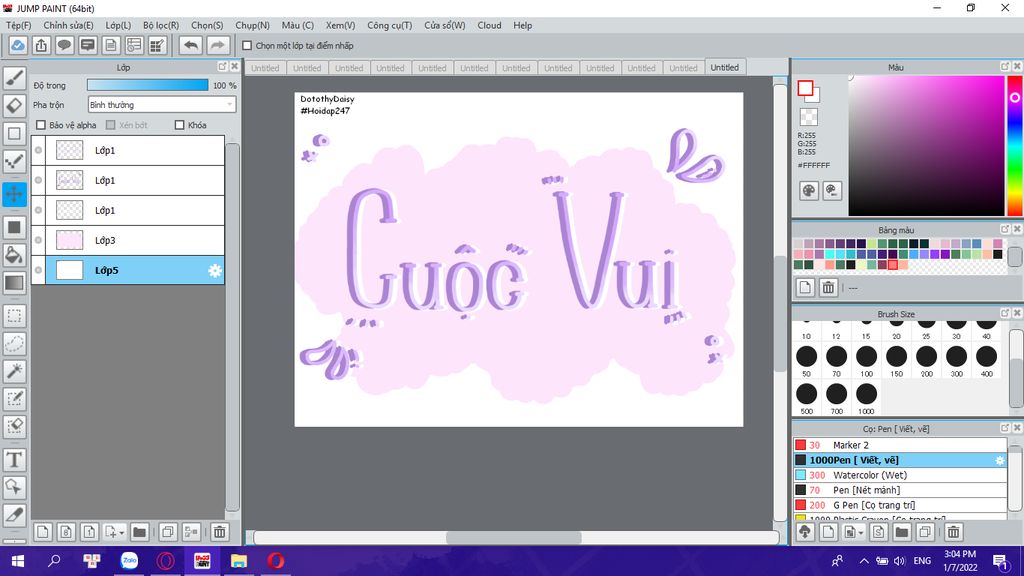
Task: Add a new 8-bit layer
Action: (66, 532)
